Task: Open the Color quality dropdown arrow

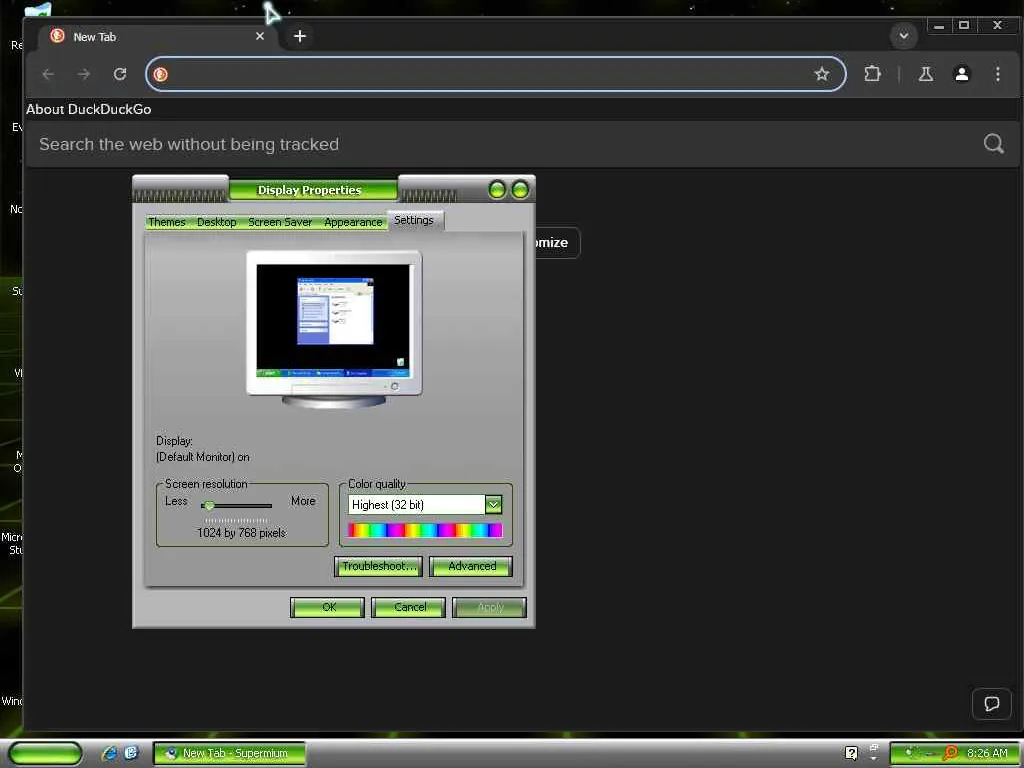Action: [494, 504]
